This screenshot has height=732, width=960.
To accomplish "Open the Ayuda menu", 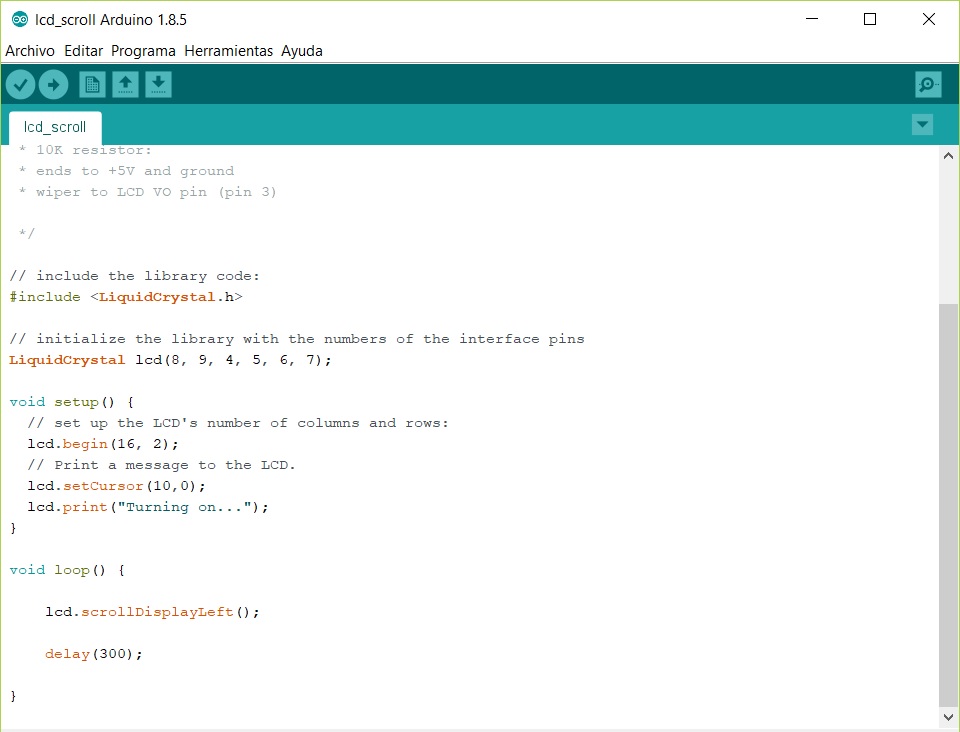I will tap(302, 51).
